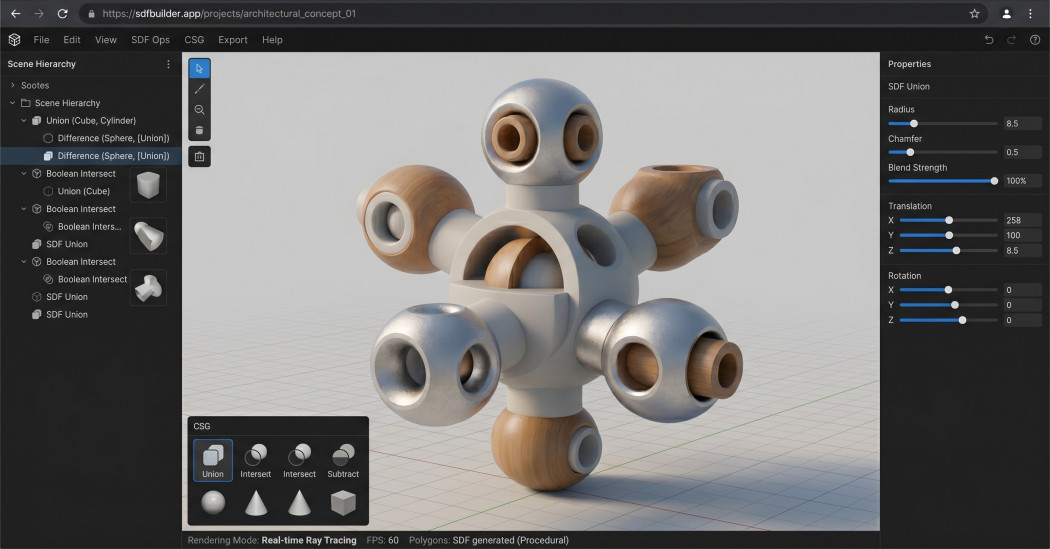
Task: Expand the Sootes tree node
Action: [x=12, y=85]
